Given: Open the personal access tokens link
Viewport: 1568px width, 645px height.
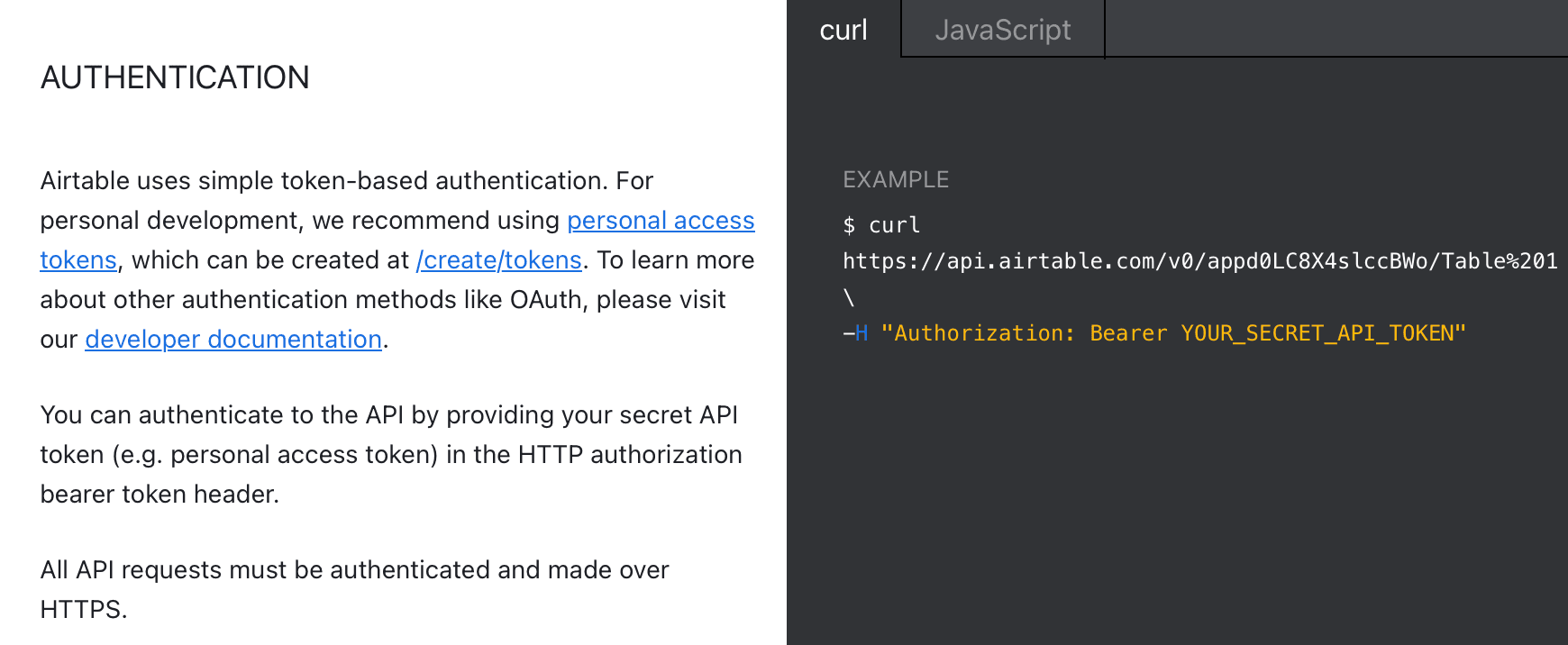Looking at the screenshot, I should pos(661,221).
